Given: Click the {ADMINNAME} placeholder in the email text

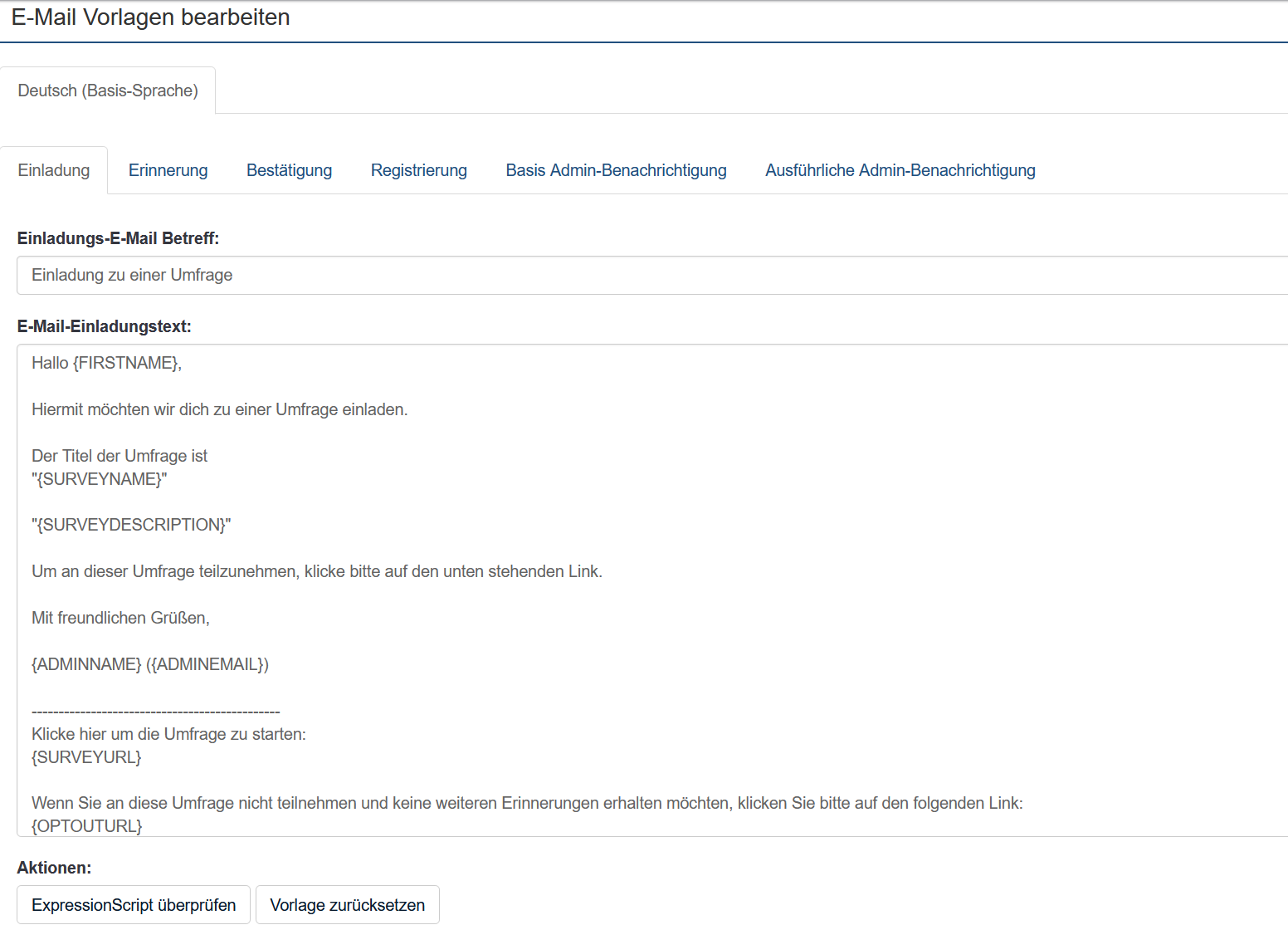Looking at the screenshot, I should [x=86, y=664].
